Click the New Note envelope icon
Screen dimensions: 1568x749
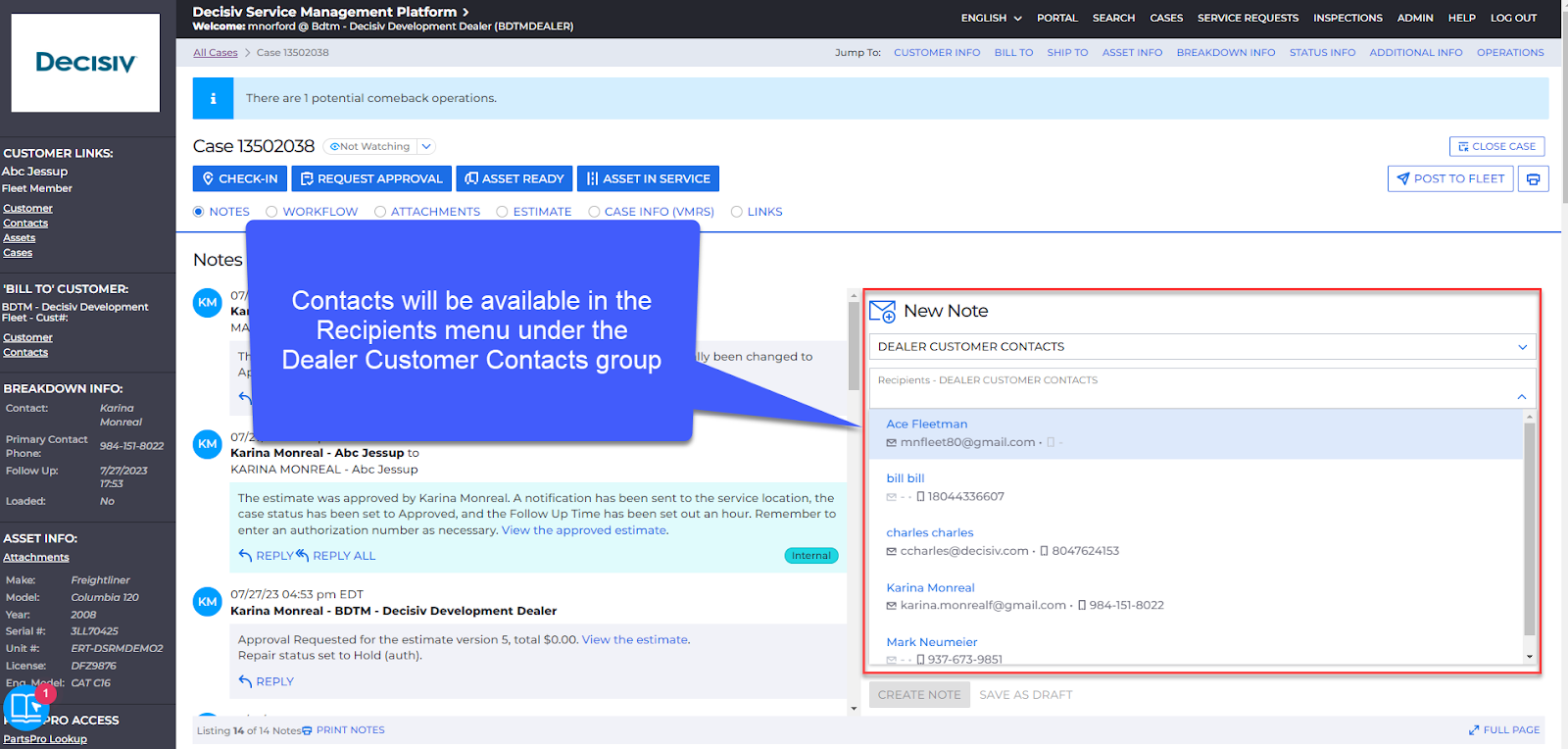coord(882,312)
